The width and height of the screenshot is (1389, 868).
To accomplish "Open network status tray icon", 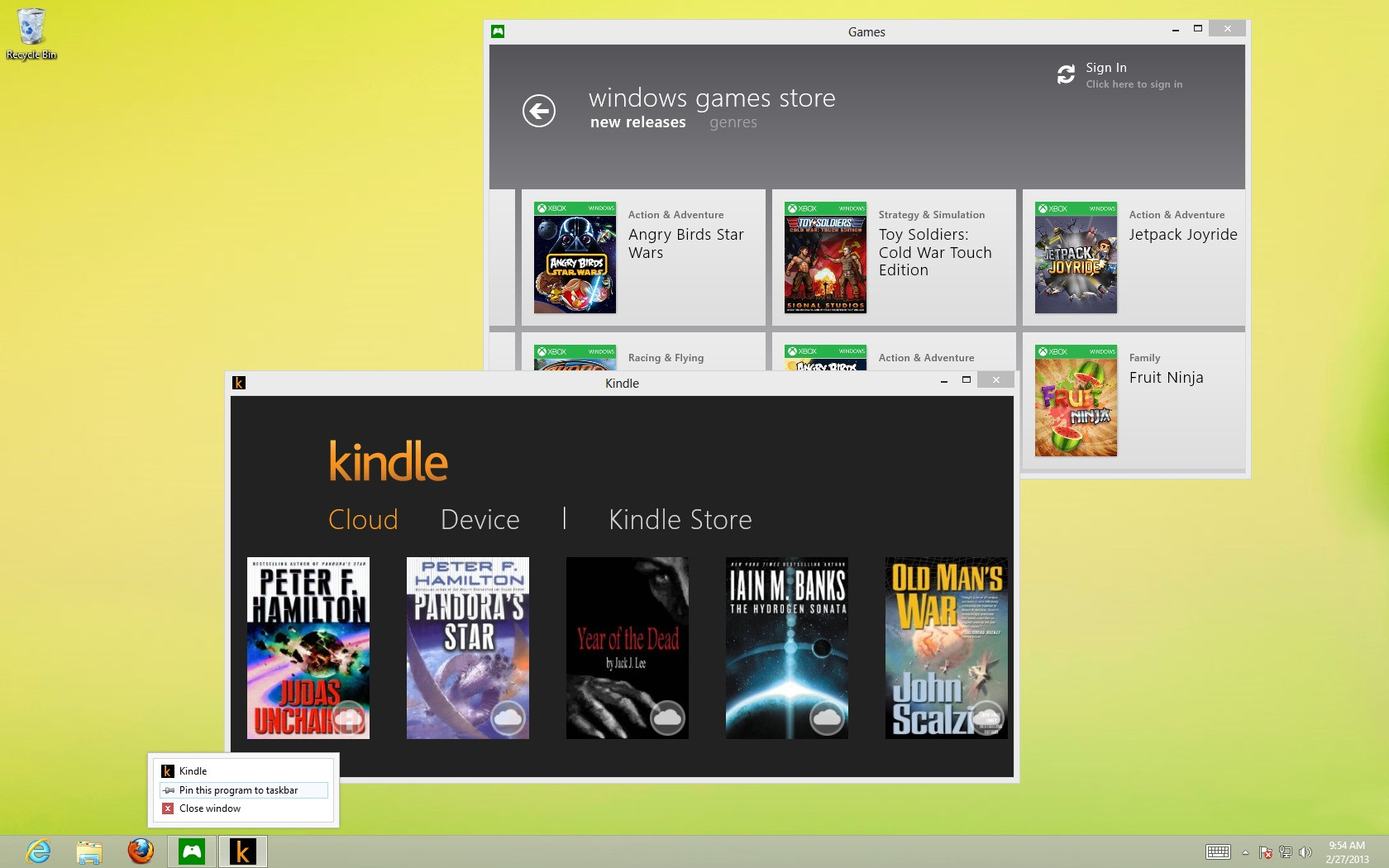I will [1285, 852].
